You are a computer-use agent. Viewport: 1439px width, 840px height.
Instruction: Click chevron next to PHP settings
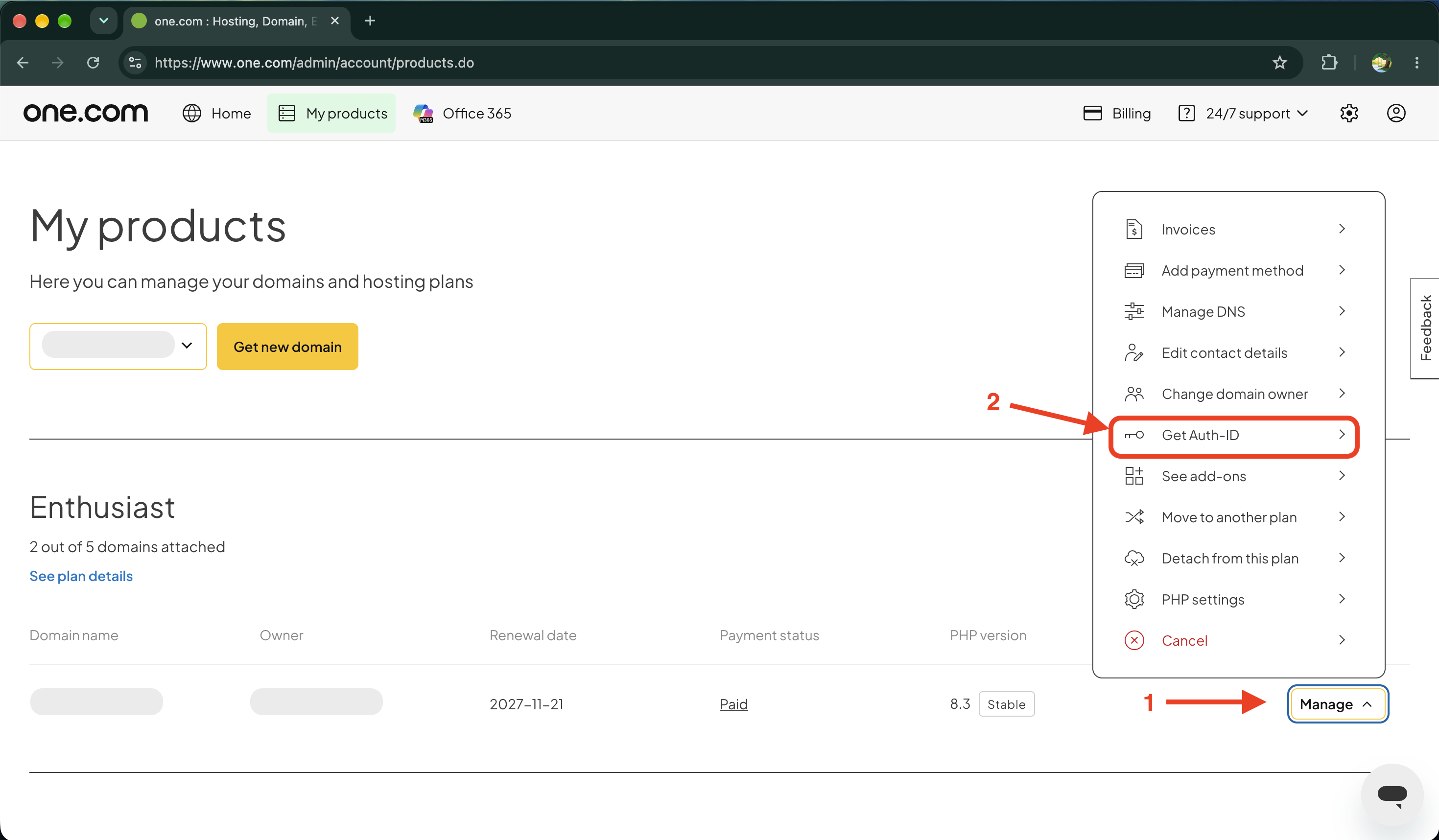(x=1342, y=599)
